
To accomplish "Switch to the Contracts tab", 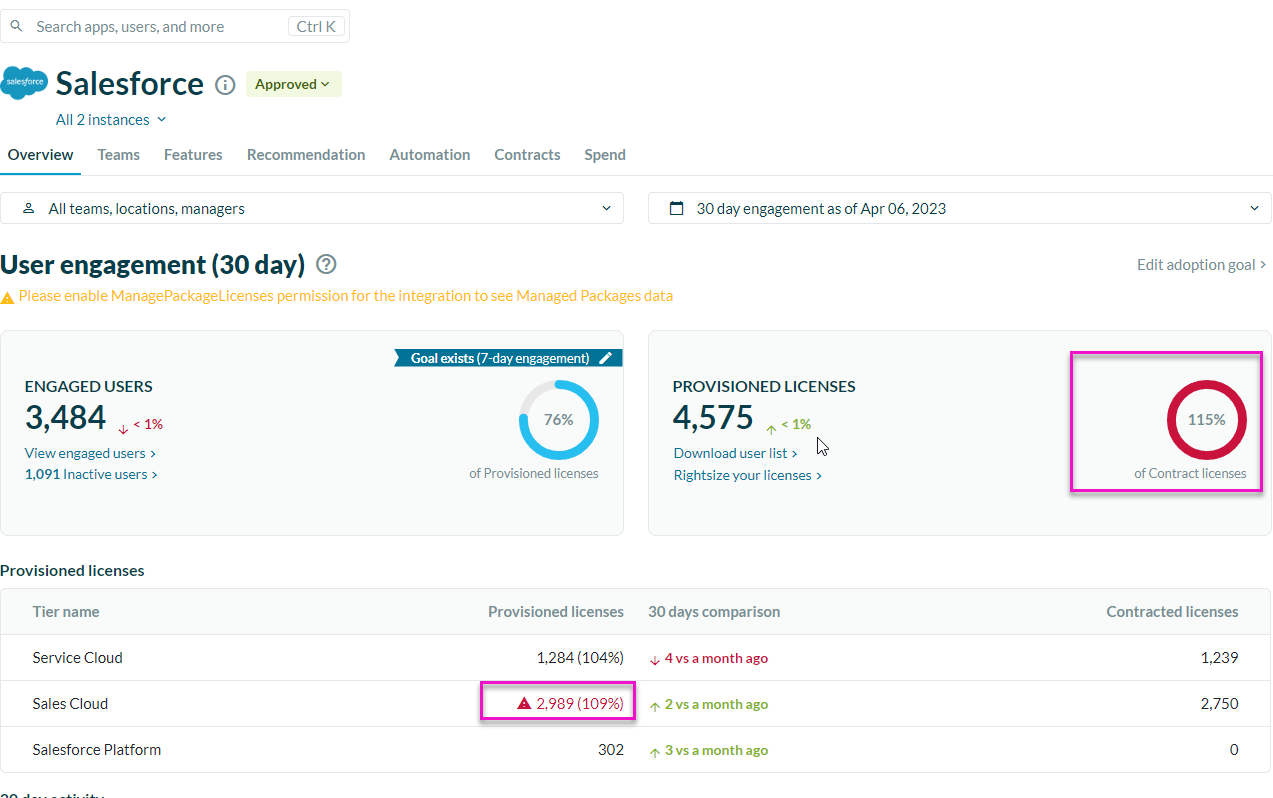I will (x=527, y=155).
